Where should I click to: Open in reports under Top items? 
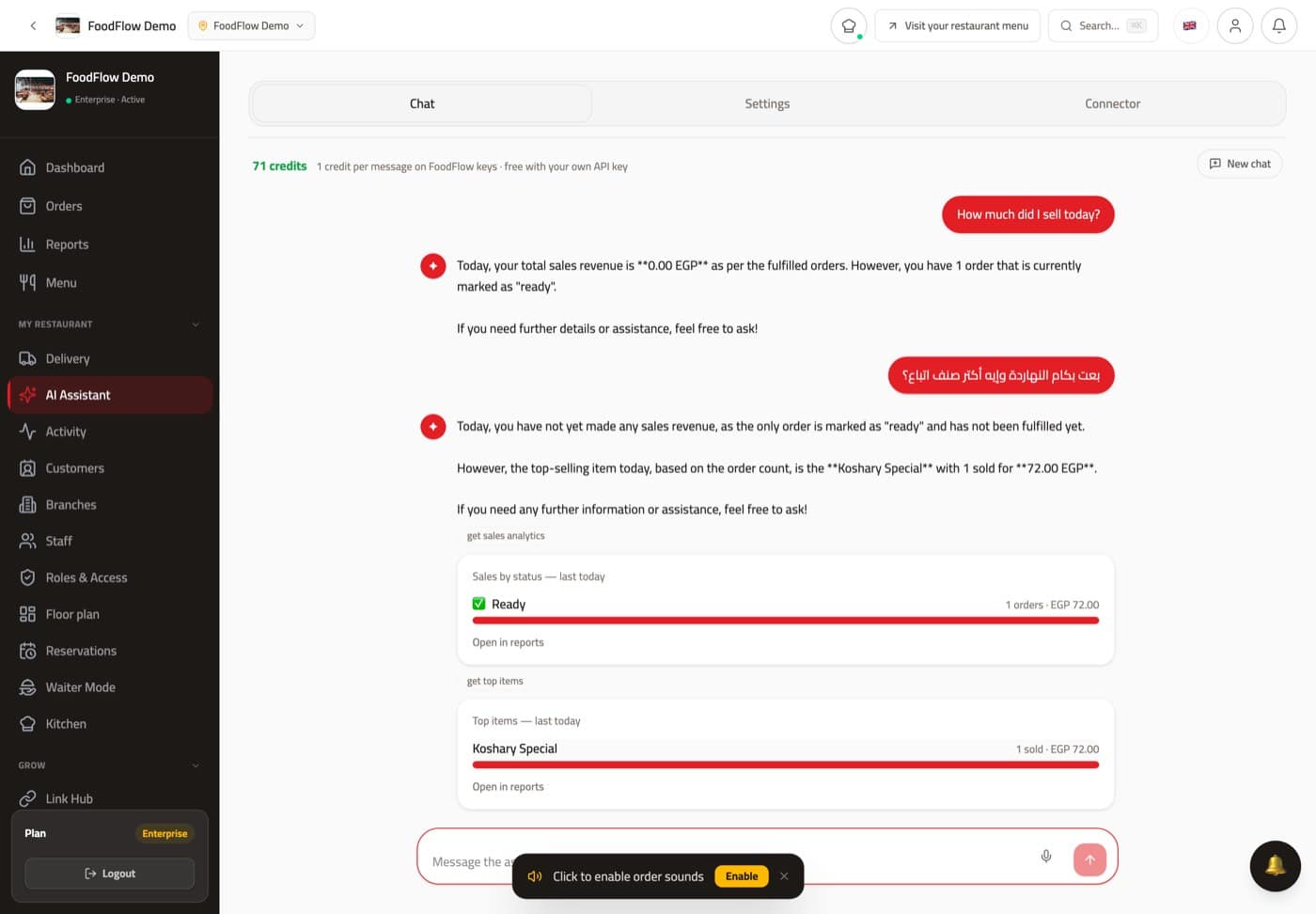click(508, 787)
